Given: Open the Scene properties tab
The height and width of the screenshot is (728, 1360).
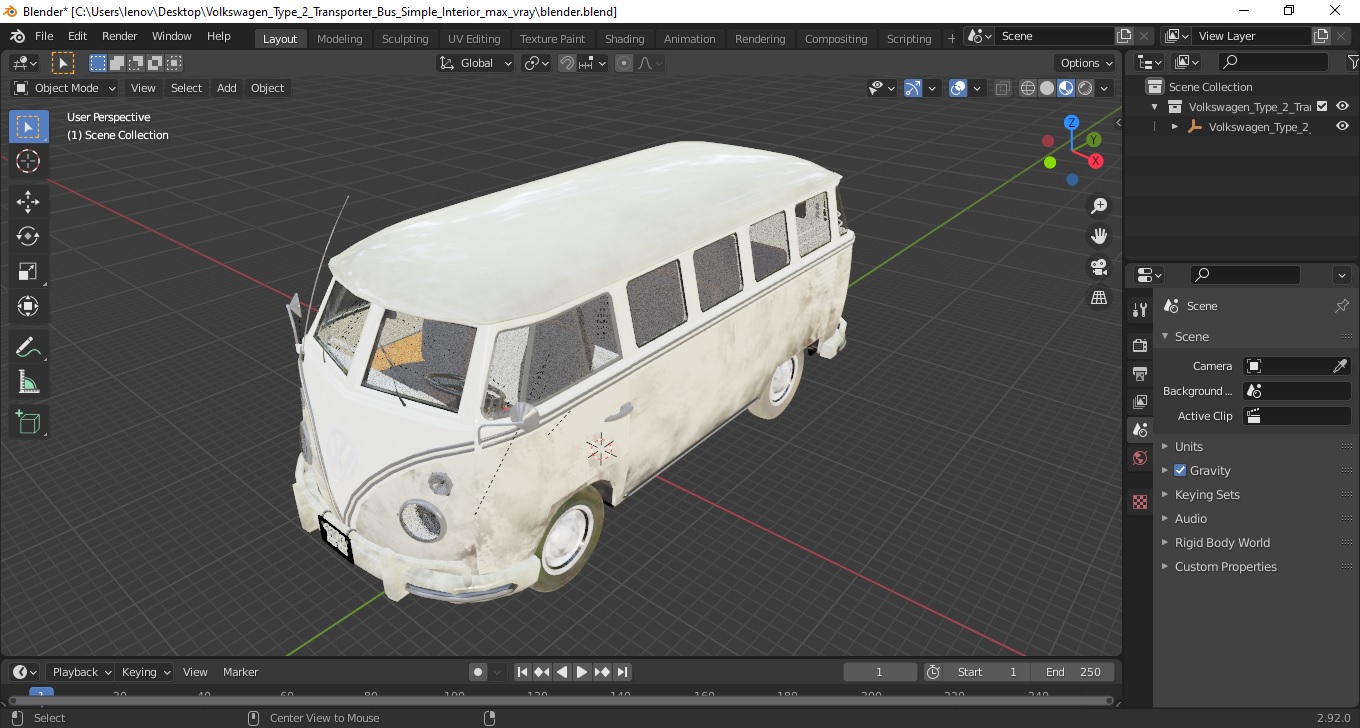Looking at the screenshot, I should [1140, 430].
